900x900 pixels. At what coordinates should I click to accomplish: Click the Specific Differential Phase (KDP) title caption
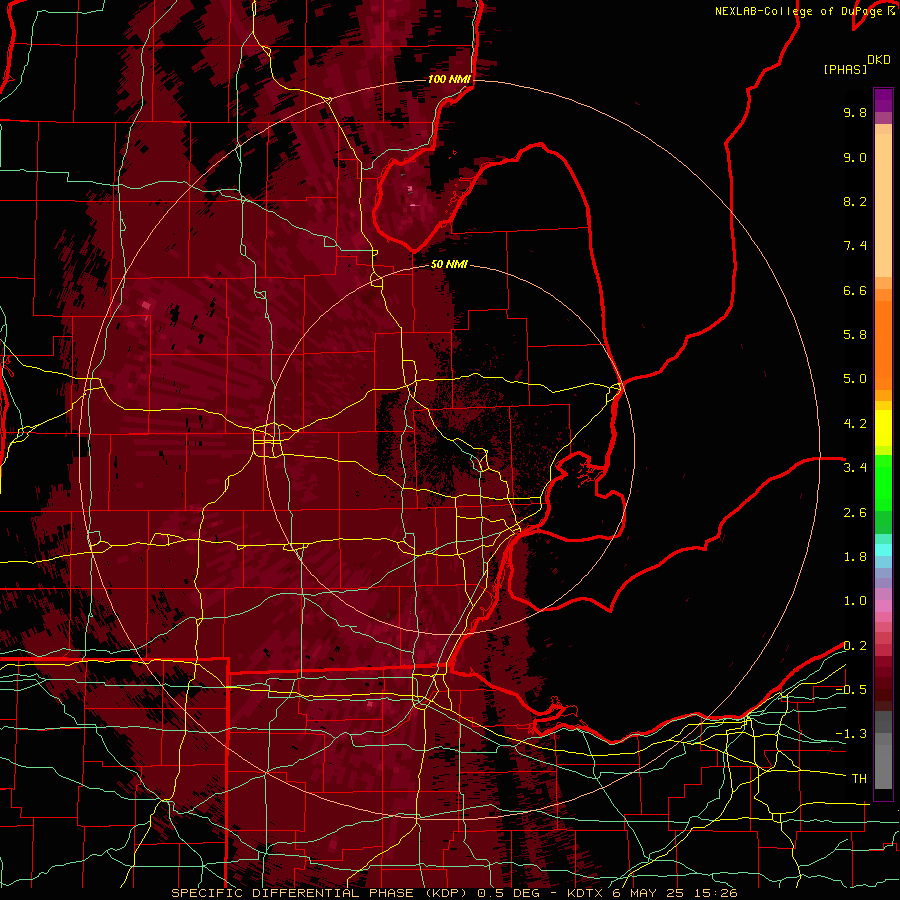454,893
